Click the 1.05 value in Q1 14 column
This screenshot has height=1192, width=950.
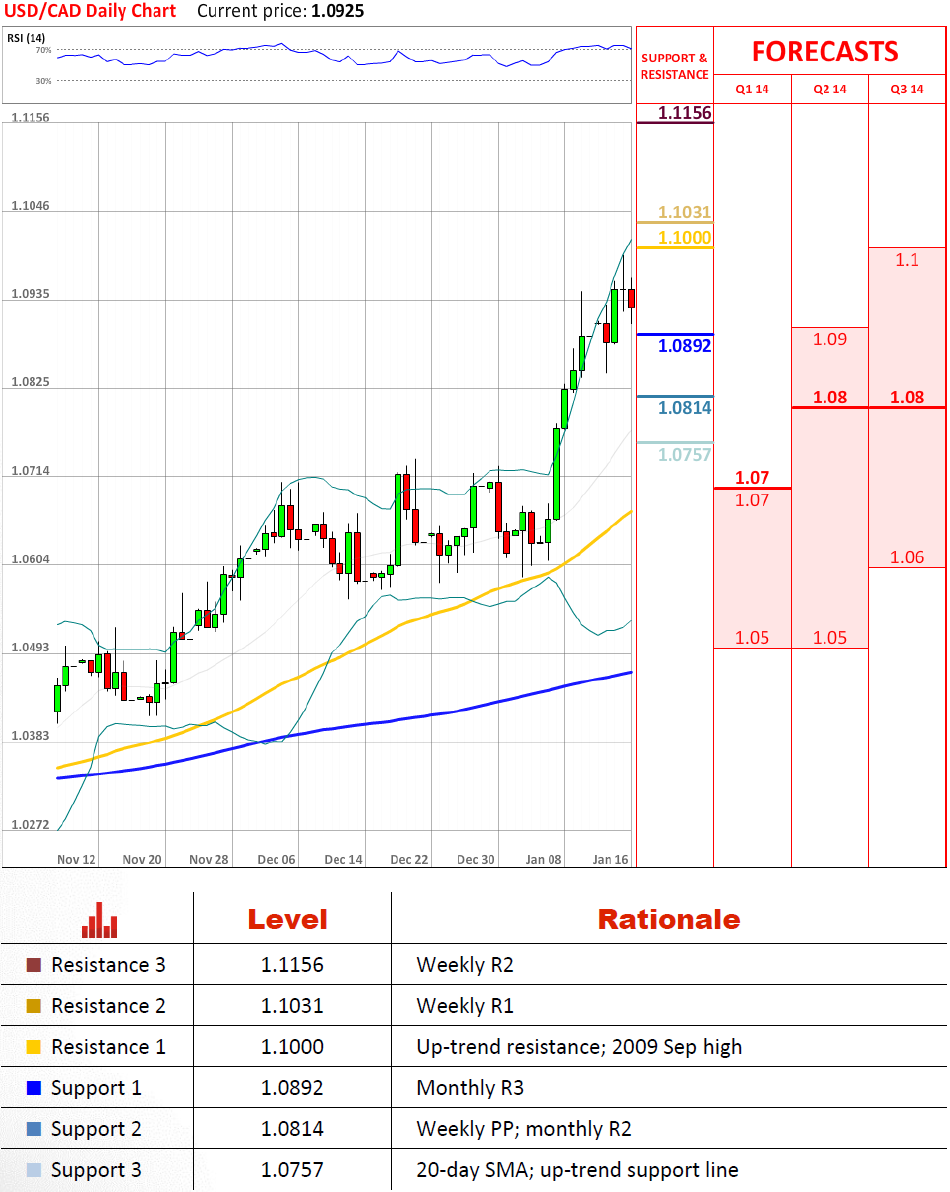click(x=752, y=638)
